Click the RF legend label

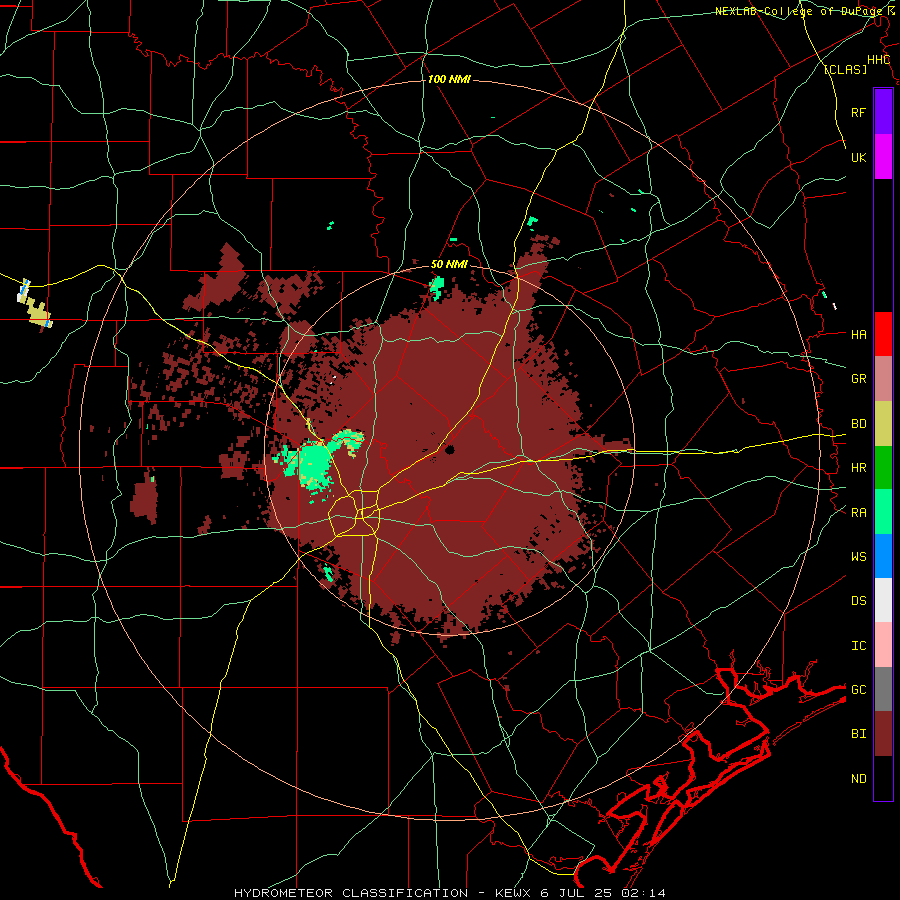[x=858, y=112]
